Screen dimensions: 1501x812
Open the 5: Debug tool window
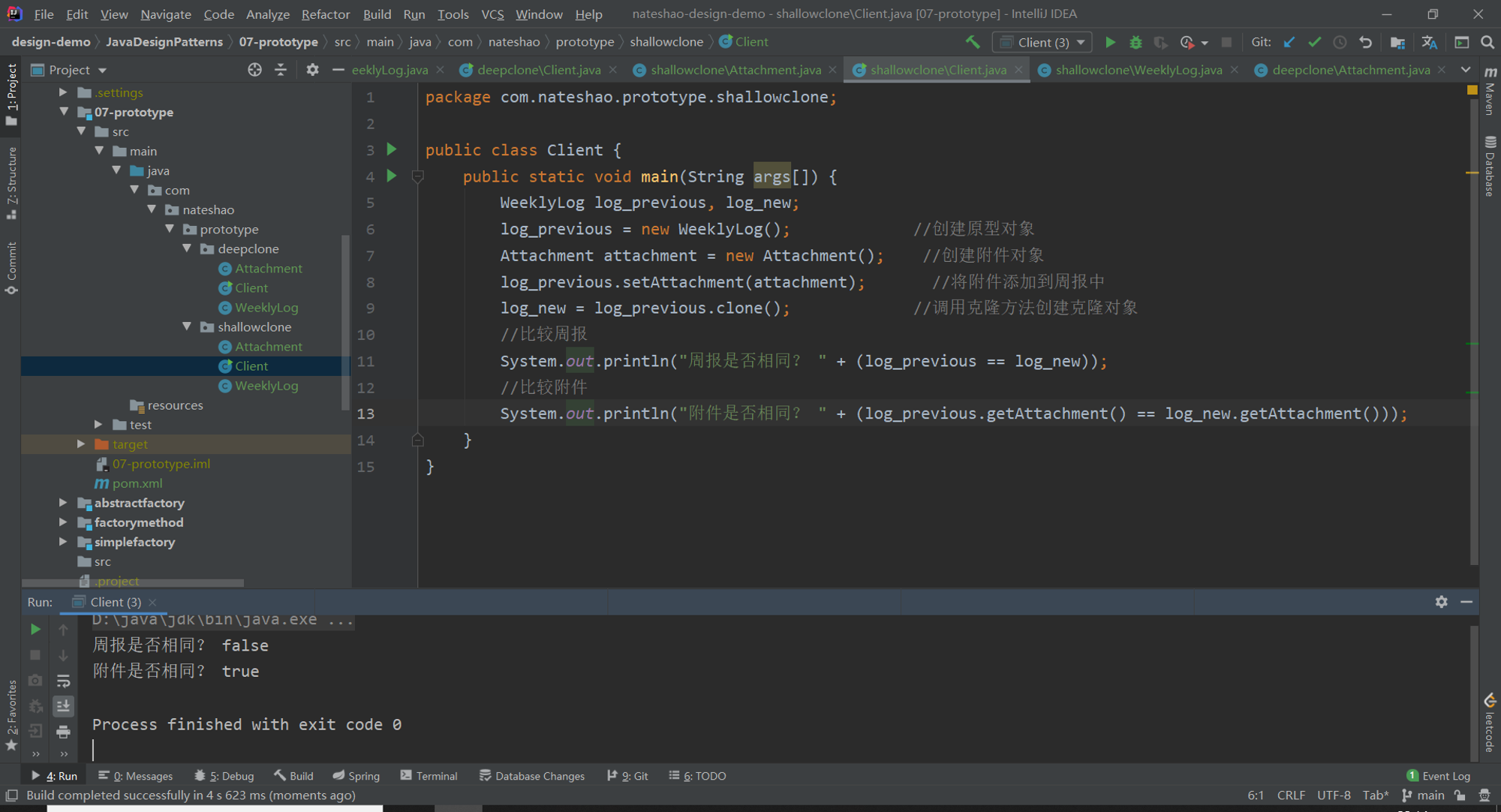[x=224, y=776]
